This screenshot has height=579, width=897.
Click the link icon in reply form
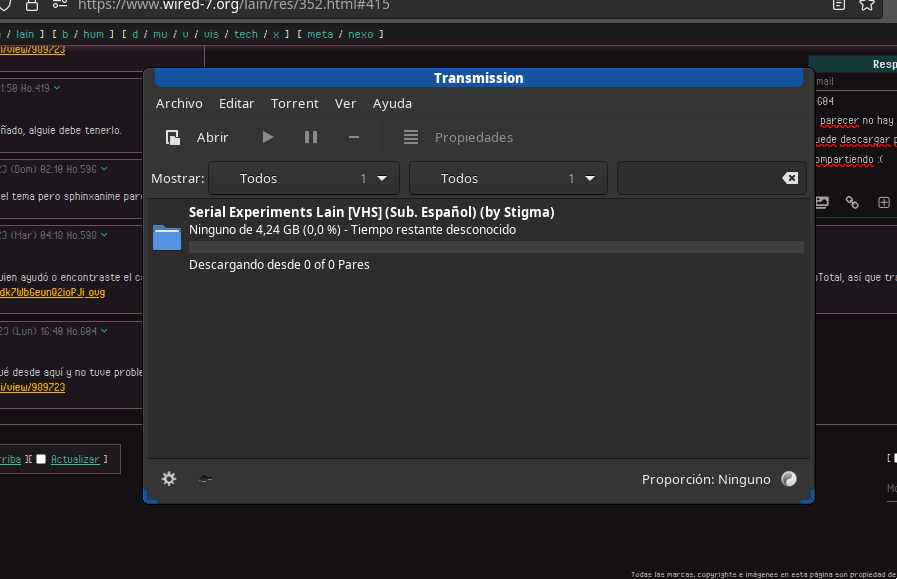[x=852, y=202]
